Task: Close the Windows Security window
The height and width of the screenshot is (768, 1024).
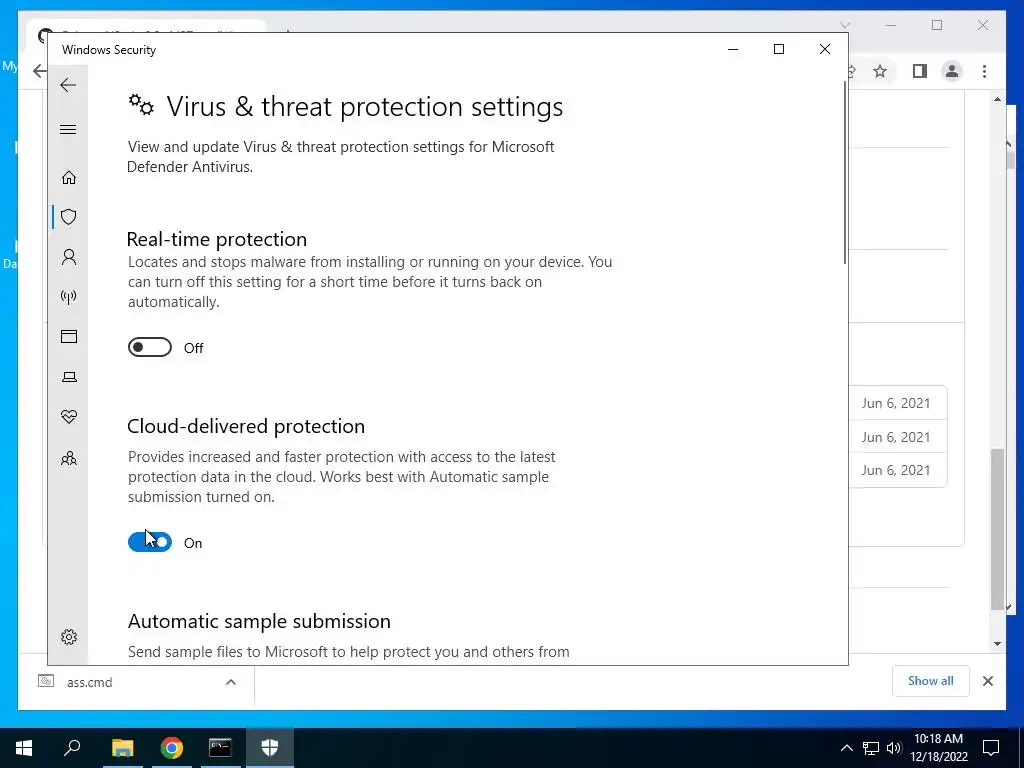Action: (825, 50)
